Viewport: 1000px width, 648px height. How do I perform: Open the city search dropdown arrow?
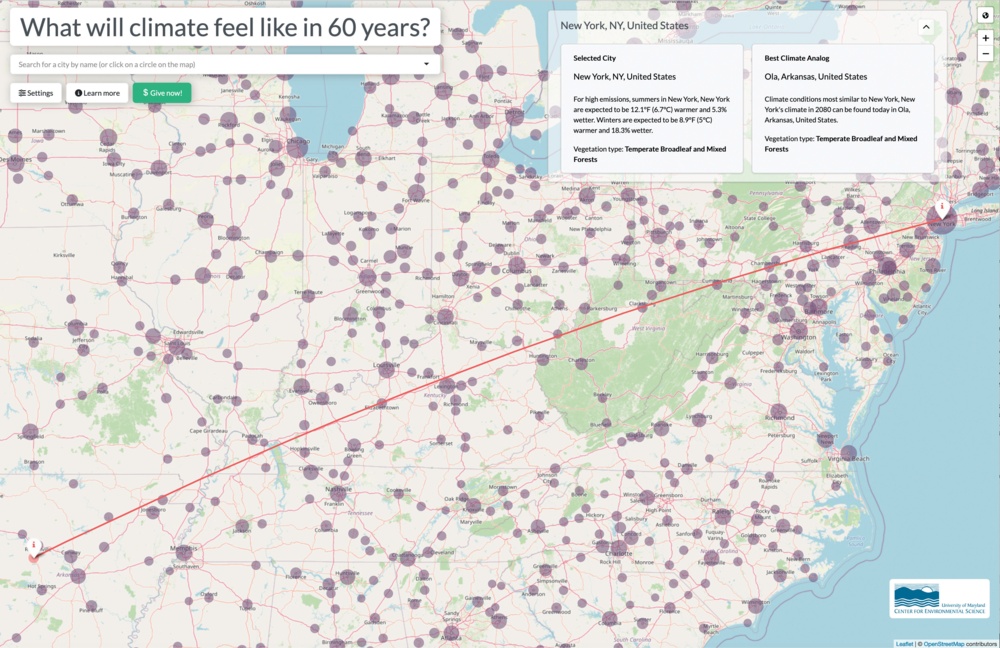pos(427,64)
